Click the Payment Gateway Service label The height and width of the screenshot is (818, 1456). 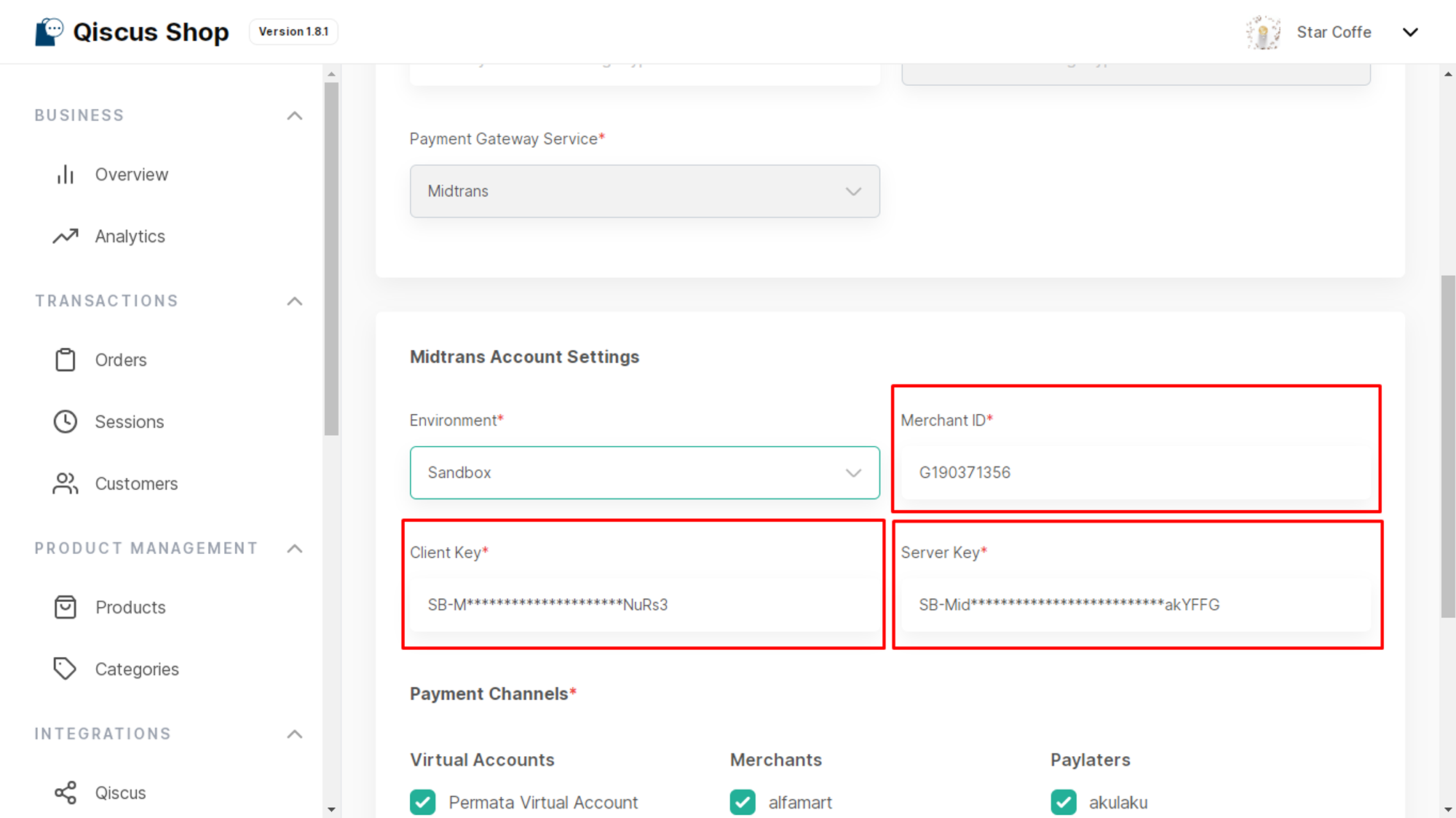(507, 139)
